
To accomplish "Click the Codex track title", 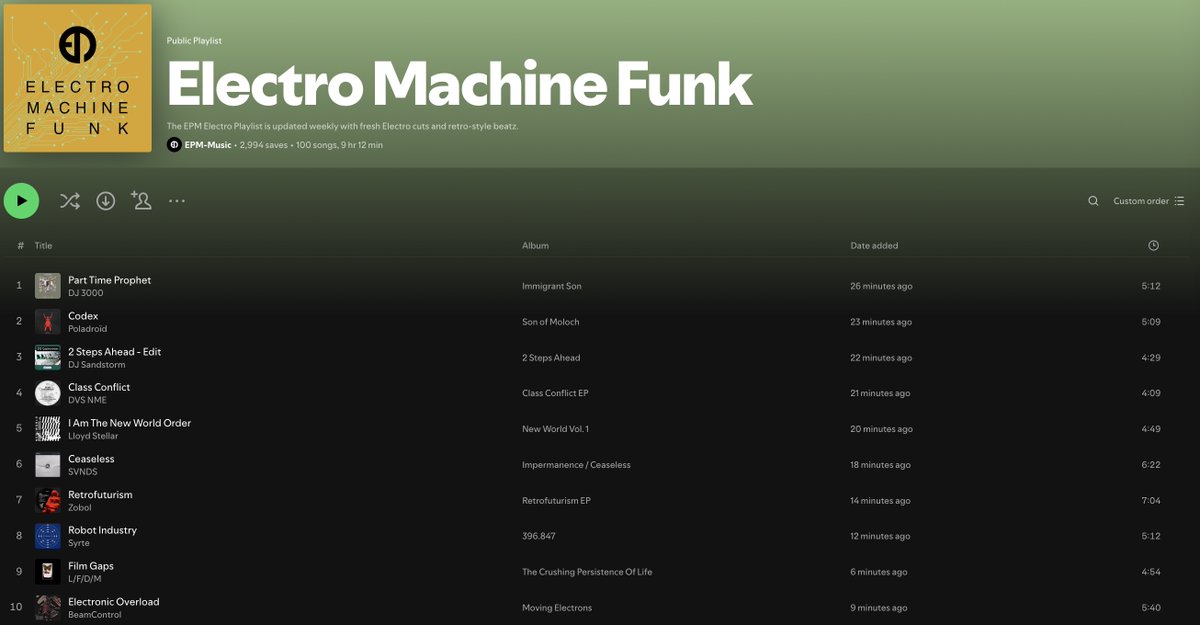I will 83,316.
